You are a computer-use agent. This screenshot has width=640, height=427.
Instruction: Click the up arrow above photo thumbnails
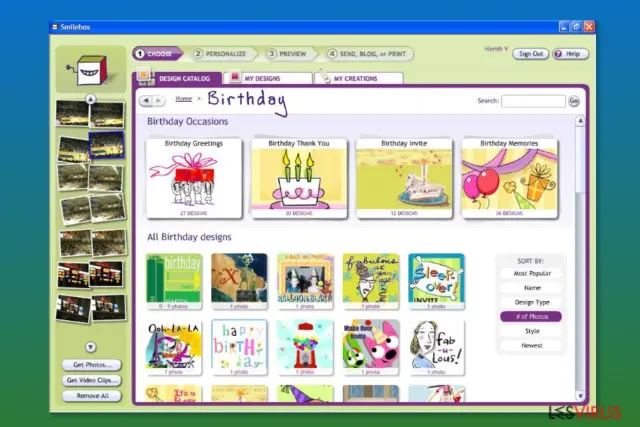point(91,99)
